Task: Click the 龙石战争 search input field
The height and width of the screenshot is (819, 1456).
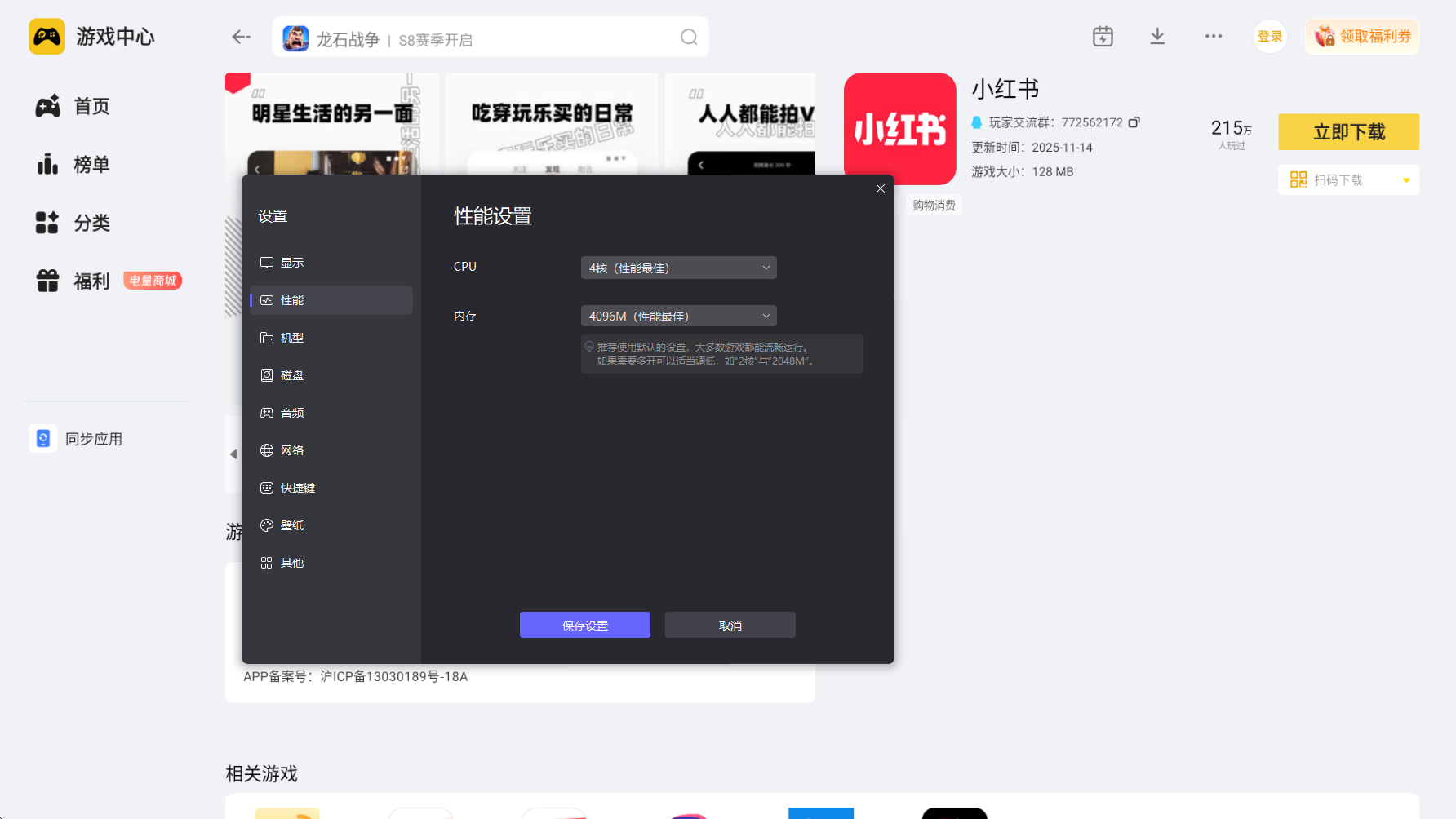Action: point(491,38)
